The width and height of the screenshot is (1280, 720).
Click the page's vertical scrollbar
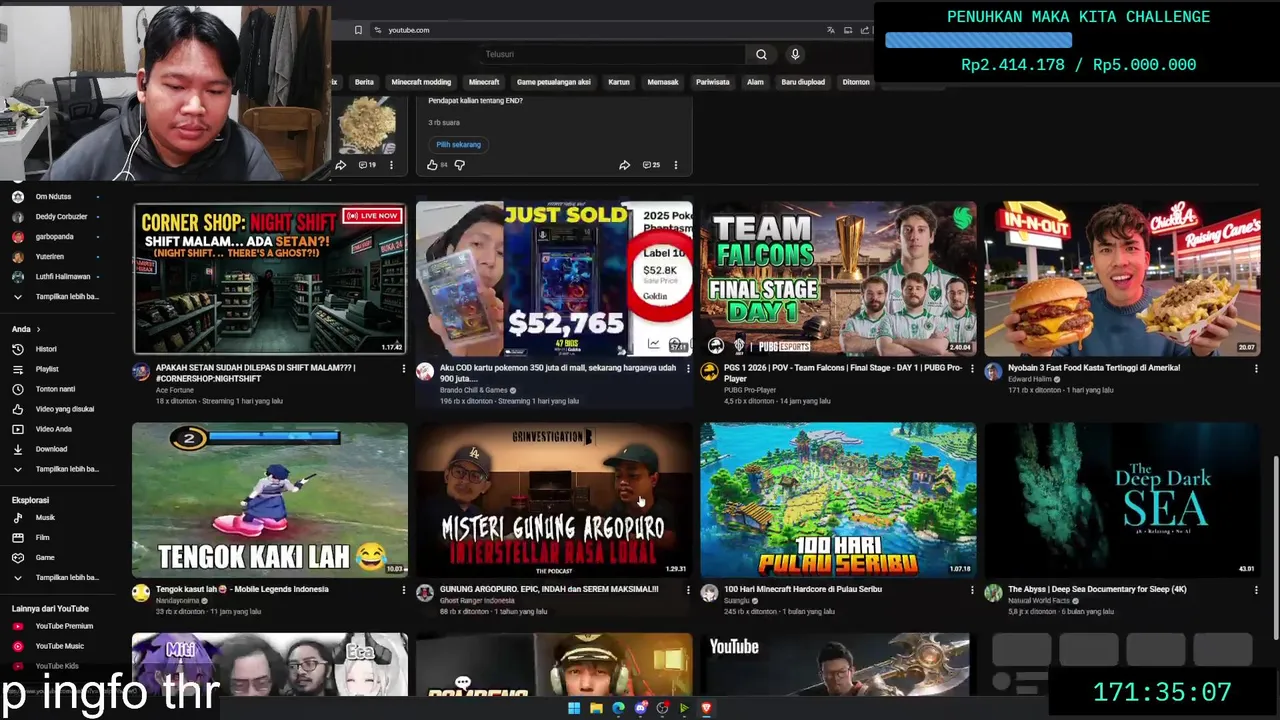pyautogui.click(x=1275, y=550)
